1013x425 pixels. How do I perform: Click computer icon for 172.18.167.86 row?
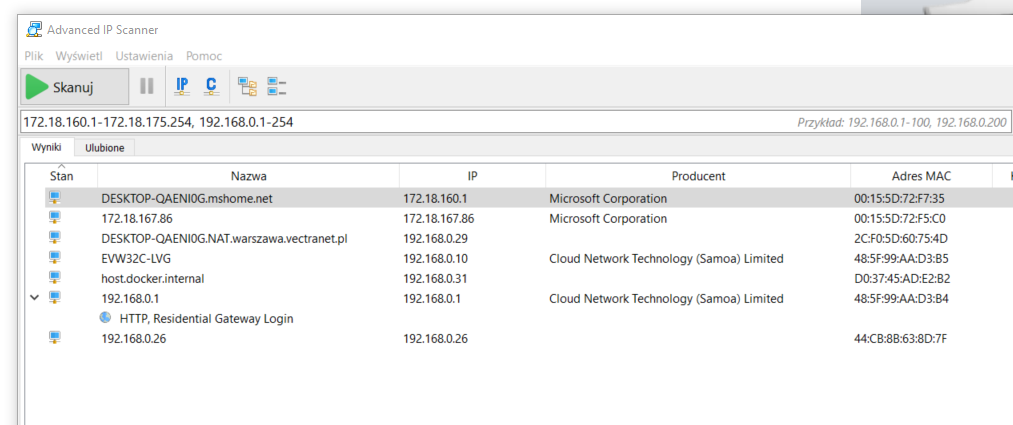[x=56, y=218]
